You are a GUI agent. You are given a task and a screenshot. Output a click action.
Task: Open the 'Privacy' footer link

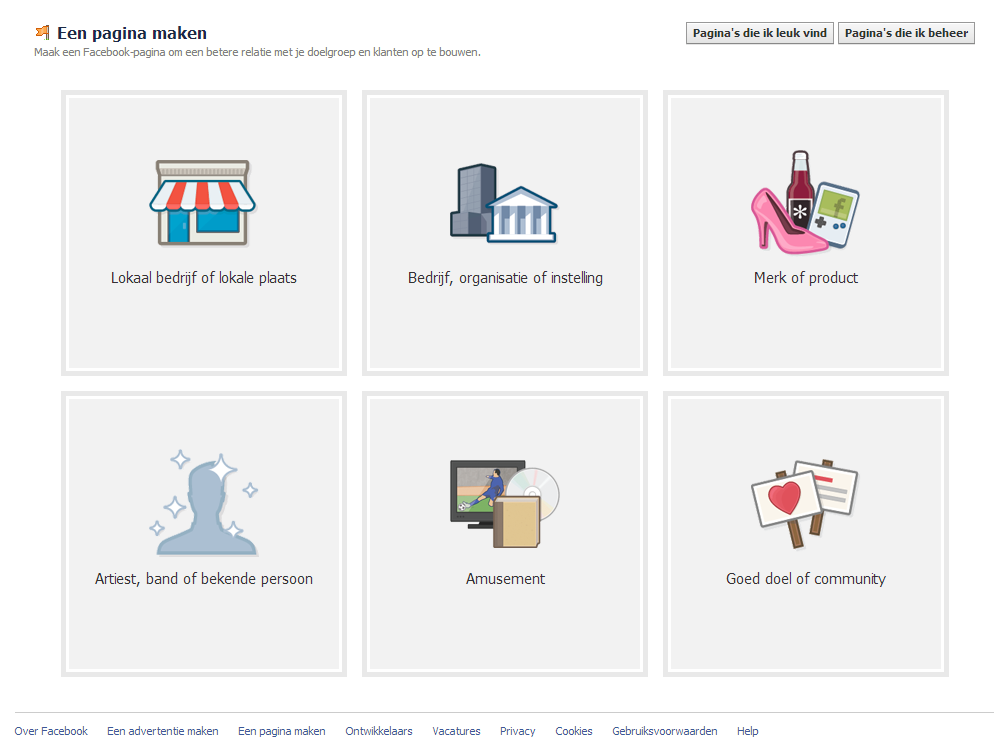pos(518,731)
